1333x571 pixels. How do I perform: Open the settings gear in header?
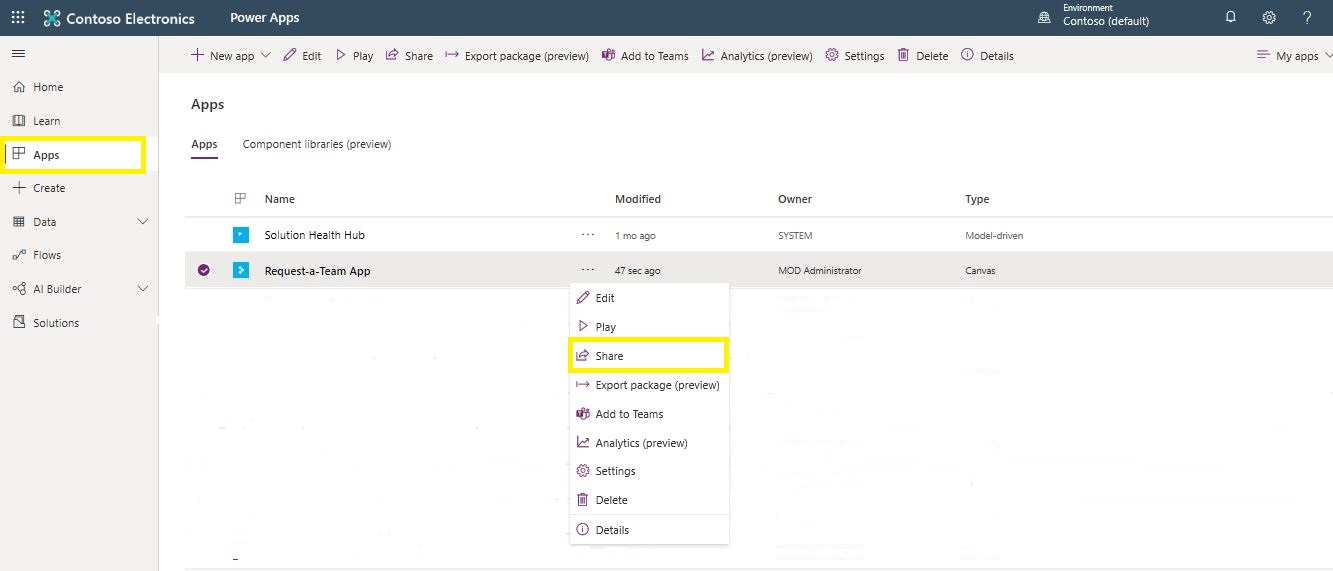pos(1269,18)
